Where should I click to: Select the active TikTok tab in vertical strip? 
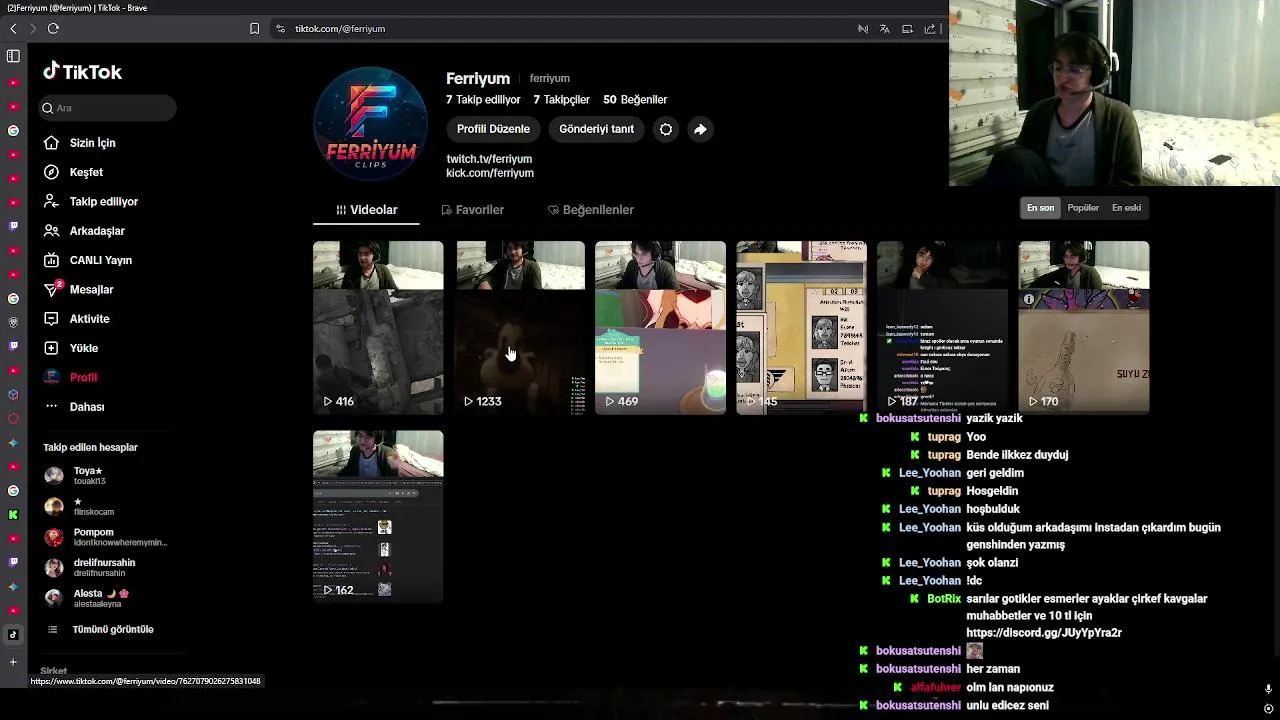pos(13,635)
